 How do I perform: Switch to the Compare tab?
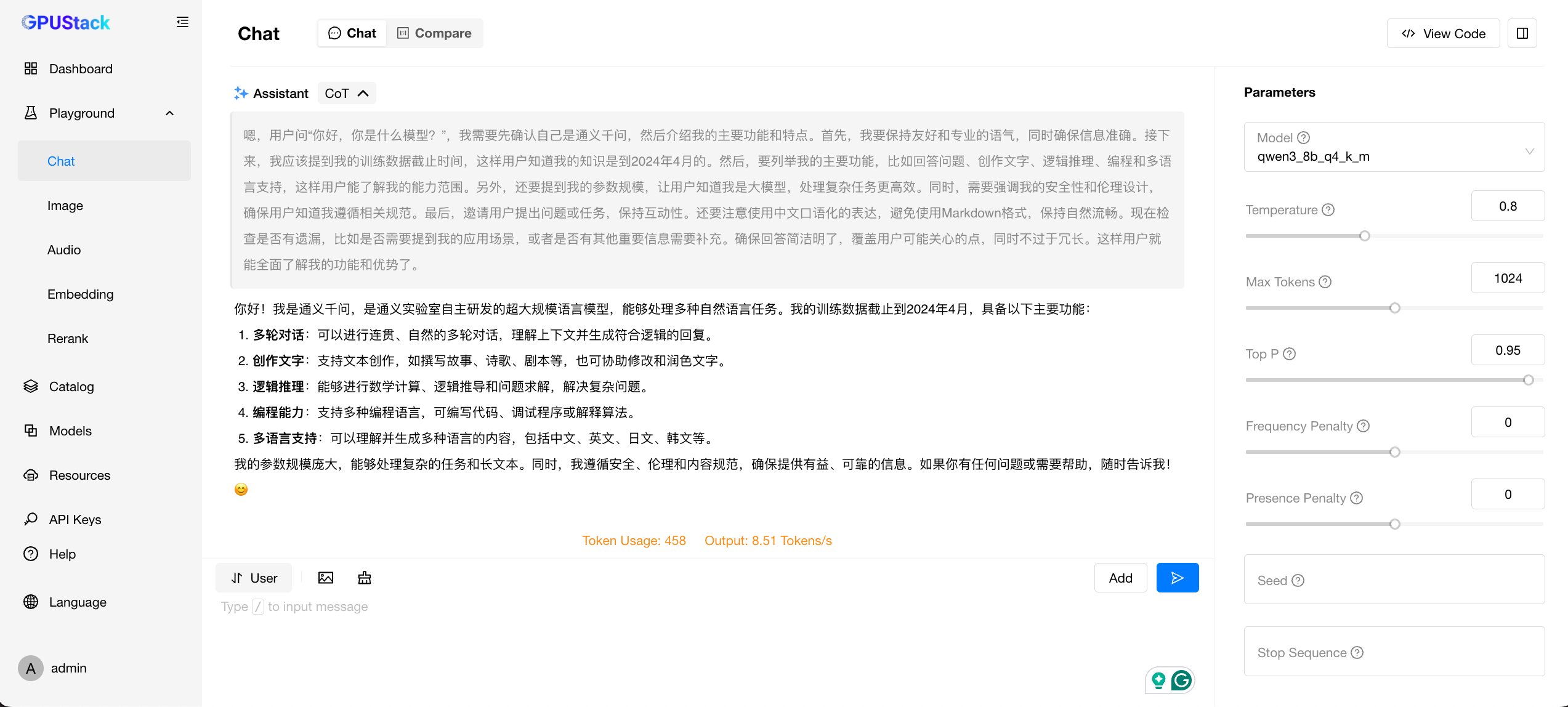pyautogui.click(x=434, y=33)
